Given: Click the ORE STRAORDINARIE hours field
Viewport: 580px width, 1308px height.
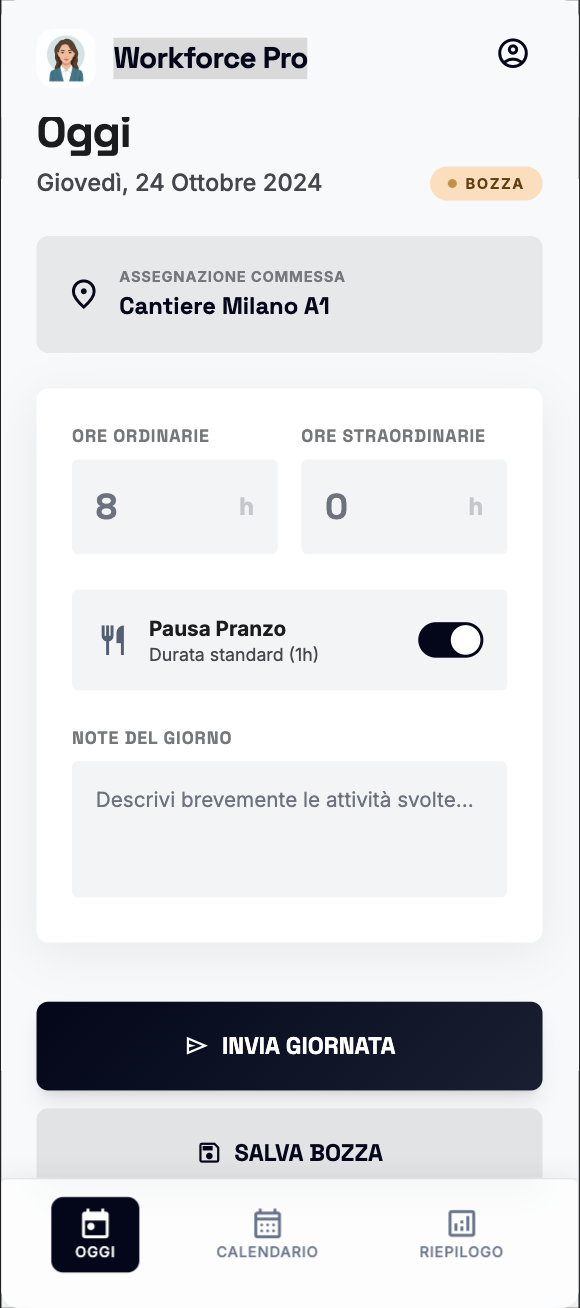Looking at the screenshot, I should 404,506.
